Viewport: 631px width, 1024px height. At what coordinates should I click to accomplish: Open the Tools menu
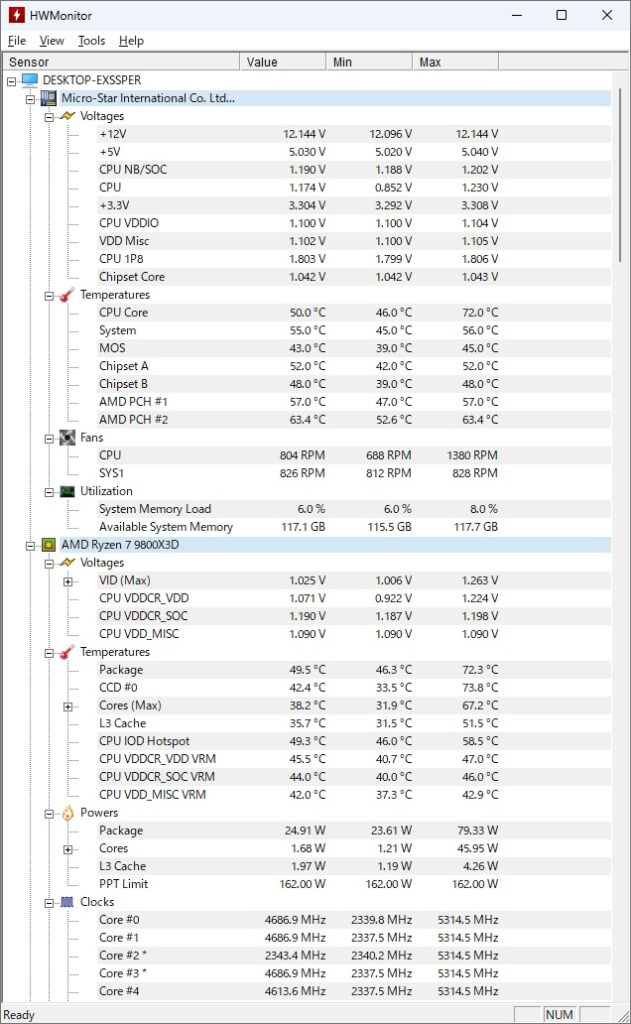[x=91, y=40]
